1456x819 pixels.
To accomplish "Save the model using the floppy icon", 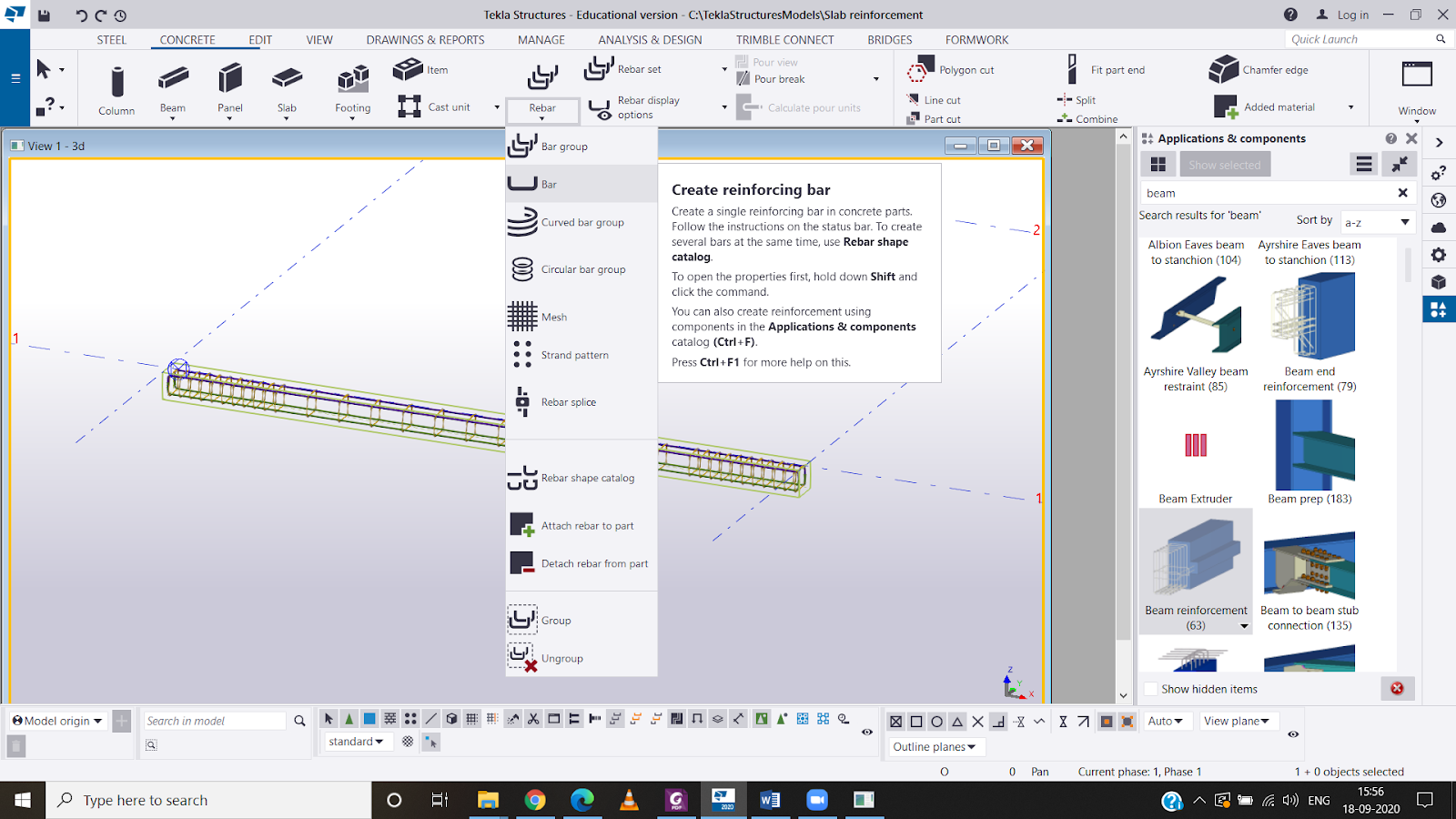I will (44, 15).
